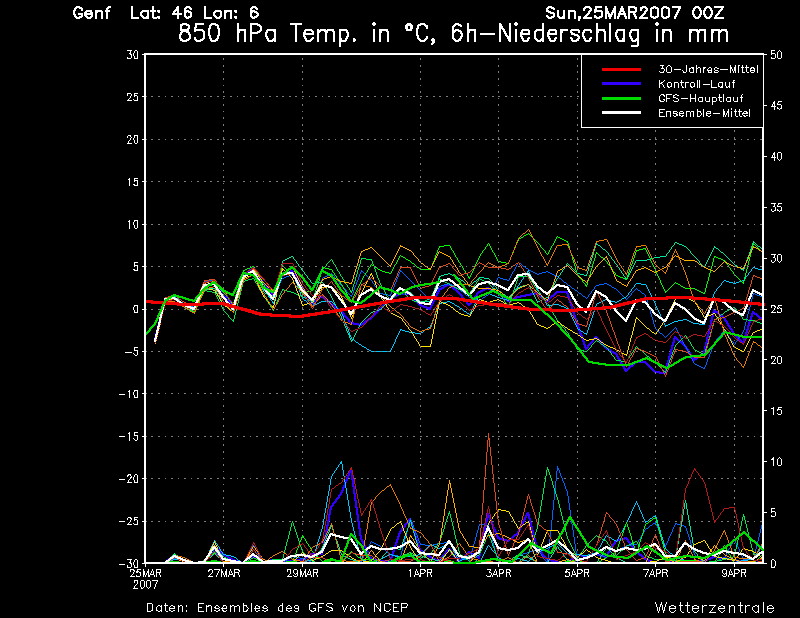Viewport: 800px width, 618px height.
Task: Click the 9APR date on the x-axis
Action: pos(734,574)
